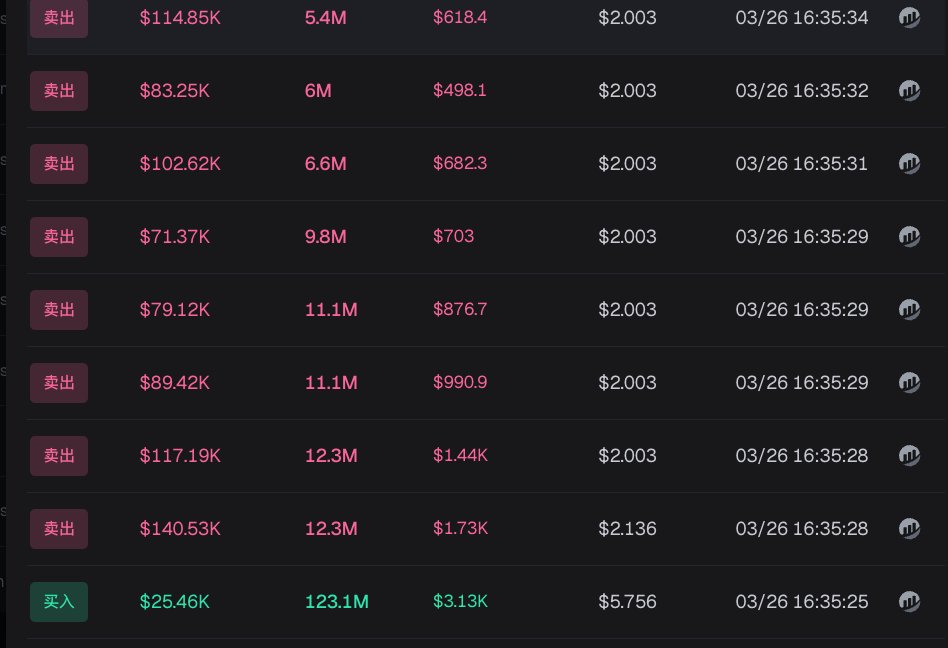Select the green $3.13K value
Viewport: 948px width, 648px height.
point(461,601)
